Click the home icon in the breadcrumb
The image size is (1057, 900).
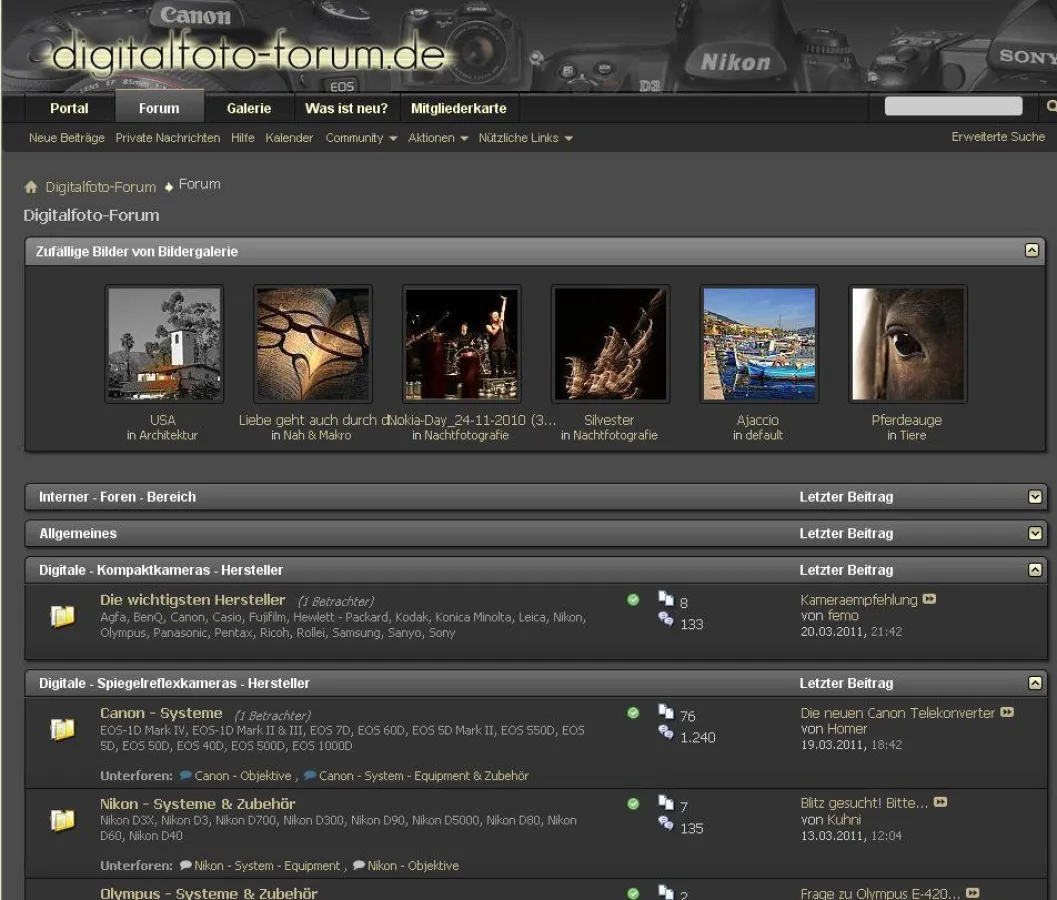(x=31, y=187)
